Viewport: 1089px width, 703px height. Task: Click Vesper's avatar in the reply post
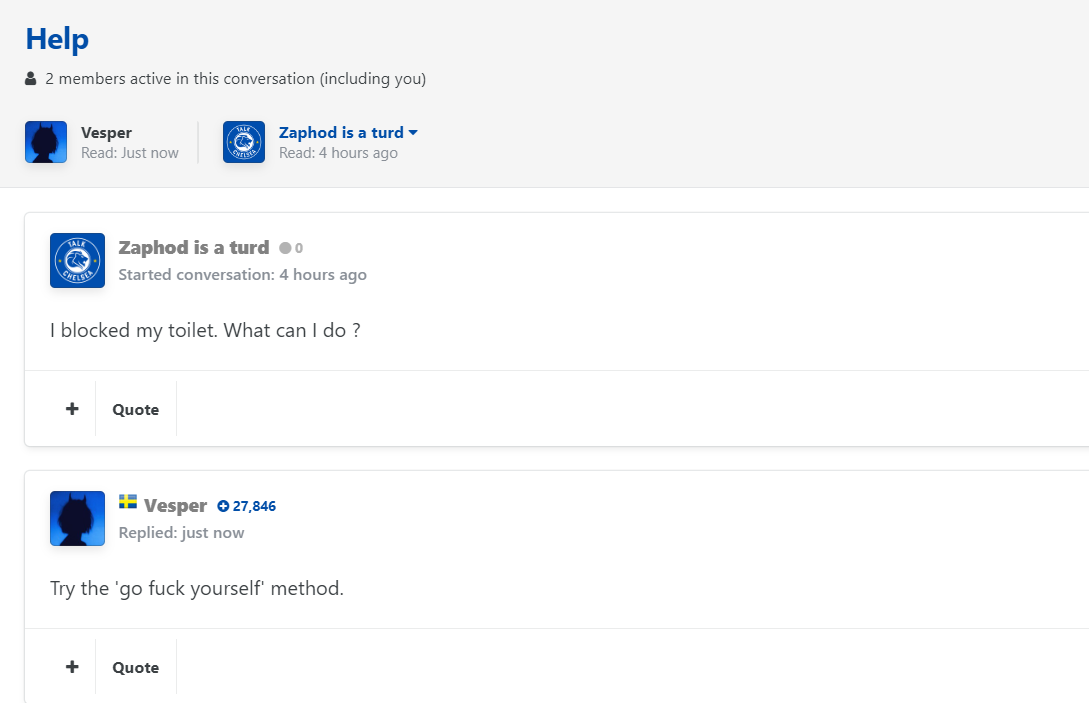(x=77, y=518)
